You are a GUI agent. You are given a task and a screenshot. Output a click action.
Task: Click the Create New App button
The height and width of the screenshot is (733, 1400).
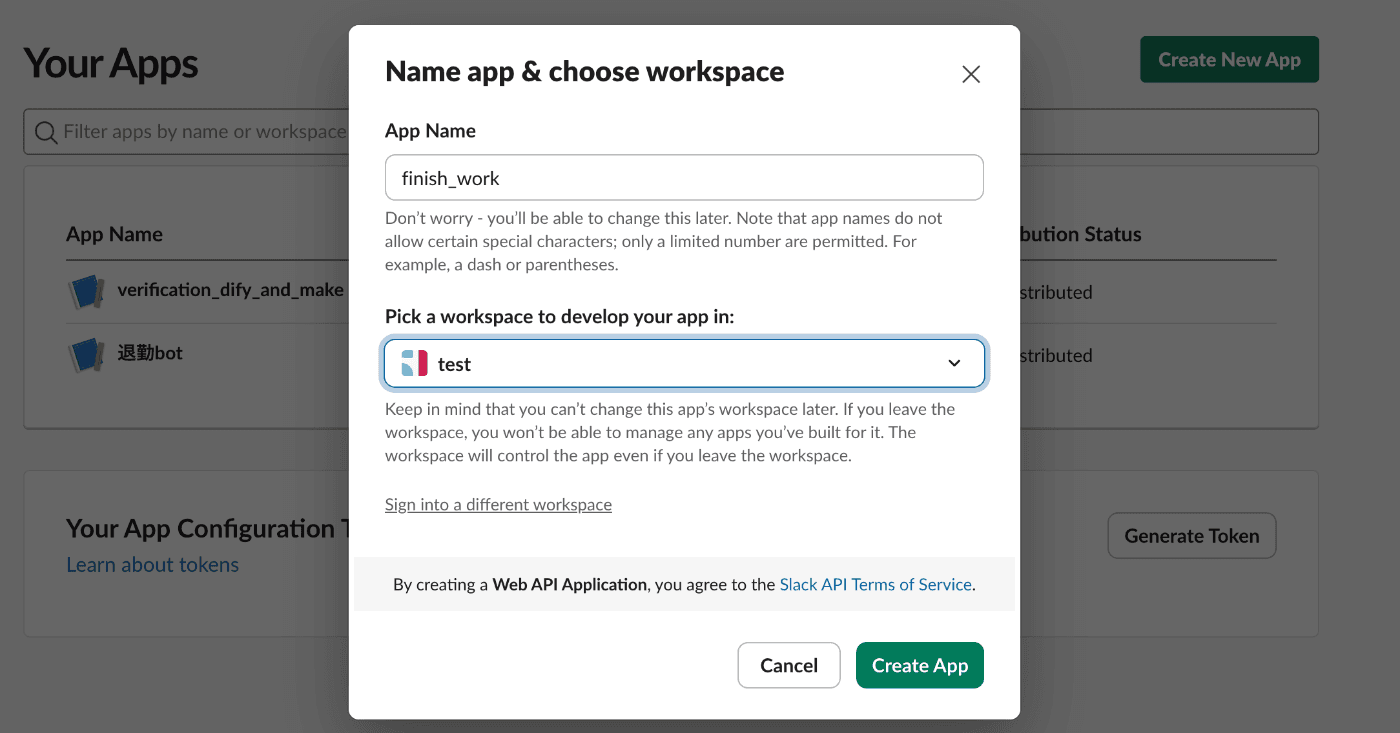pos(1229,60)
